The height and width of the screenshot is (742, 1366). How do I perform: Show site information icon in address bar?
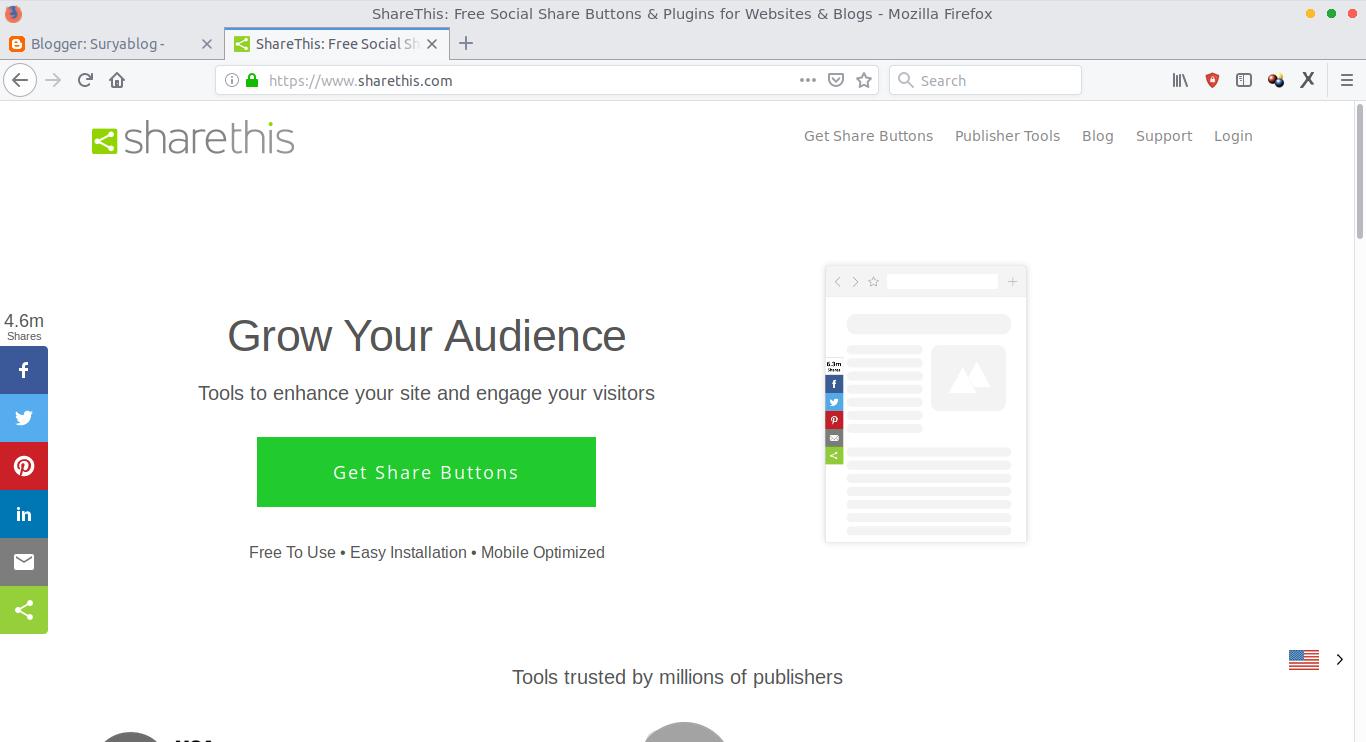(x=231, y=80)
